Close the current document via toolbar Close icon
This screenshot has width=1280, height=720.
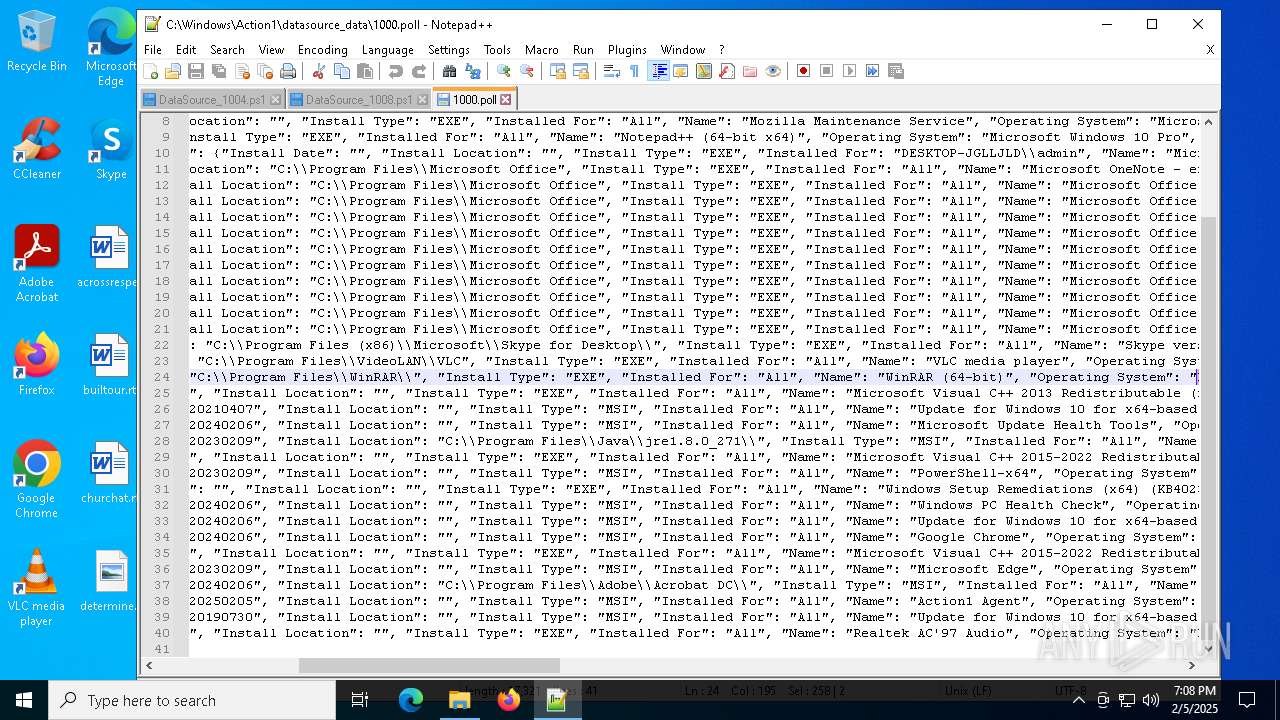point(242,71)
